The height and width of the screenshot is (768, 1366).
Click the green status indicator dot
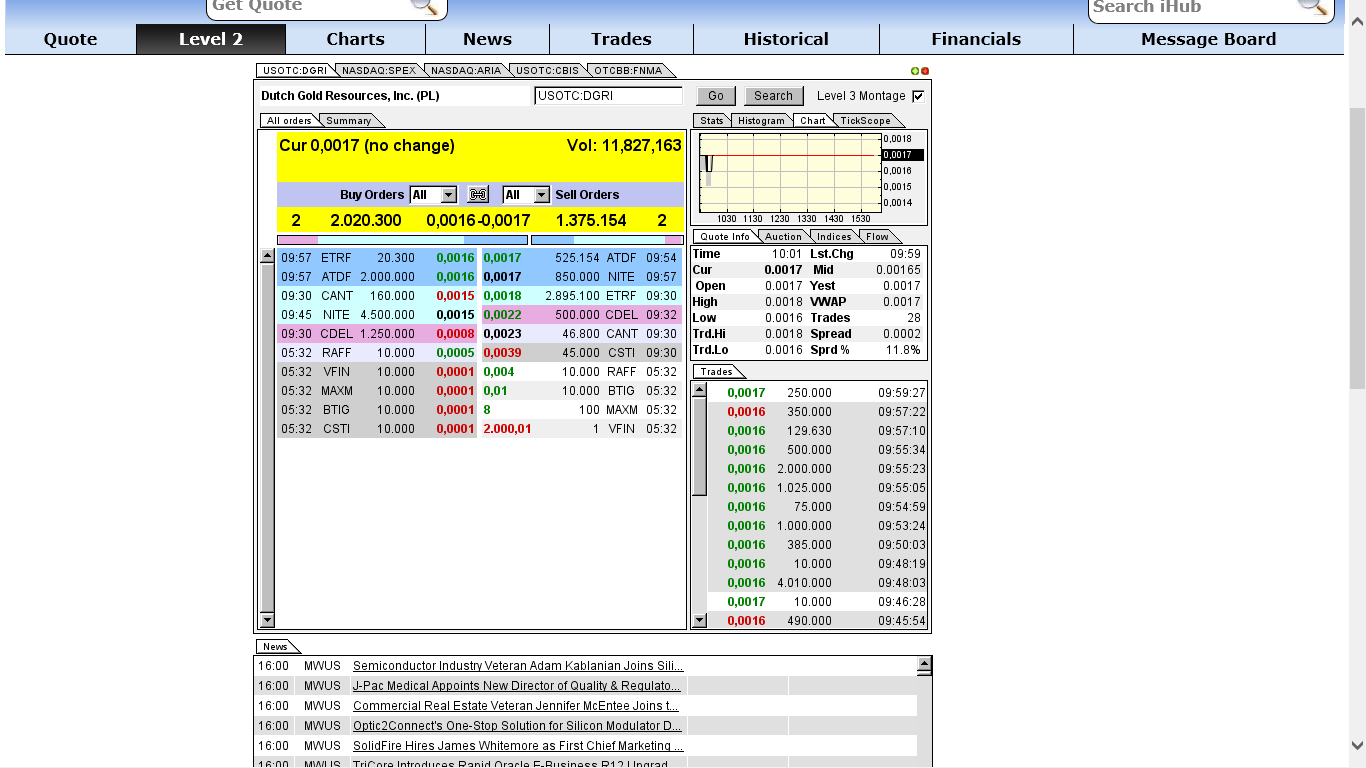click(x=913, y=70)
